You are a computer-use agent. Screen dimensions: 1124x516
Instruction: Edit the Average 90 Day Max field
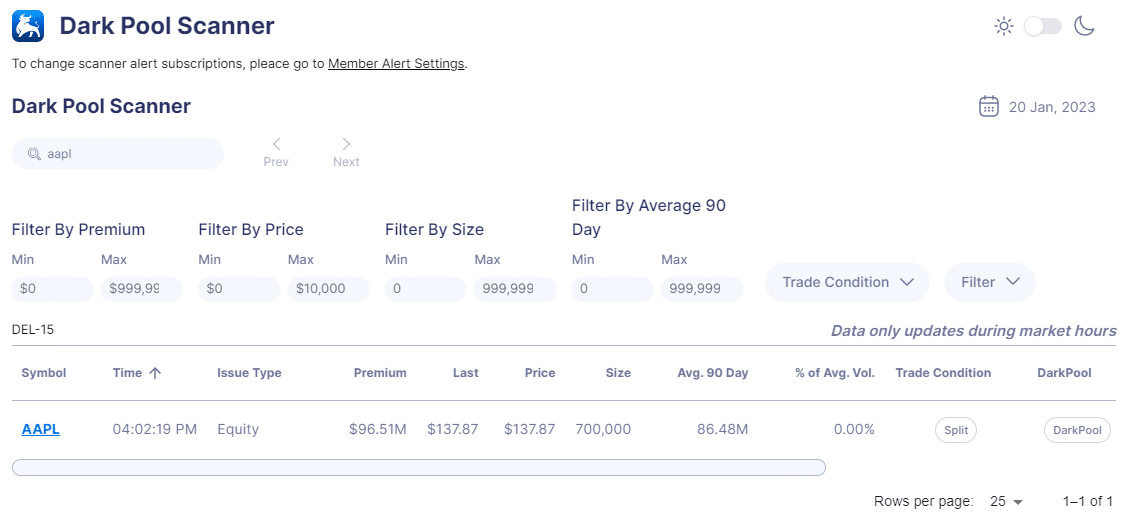(x=702, y=290)
